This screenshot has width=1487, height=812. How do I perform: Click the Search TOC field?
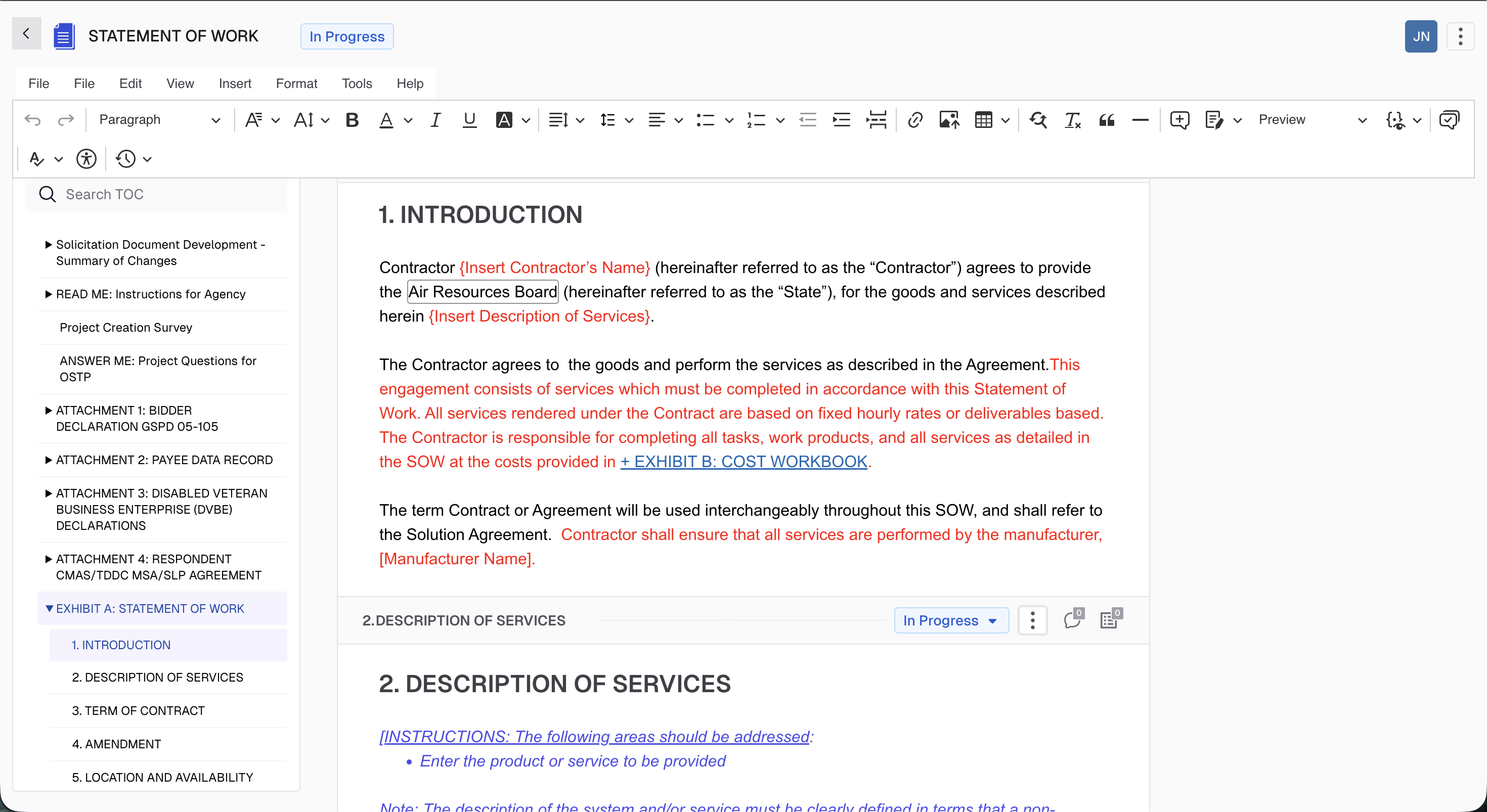click(x=167, y=195)
